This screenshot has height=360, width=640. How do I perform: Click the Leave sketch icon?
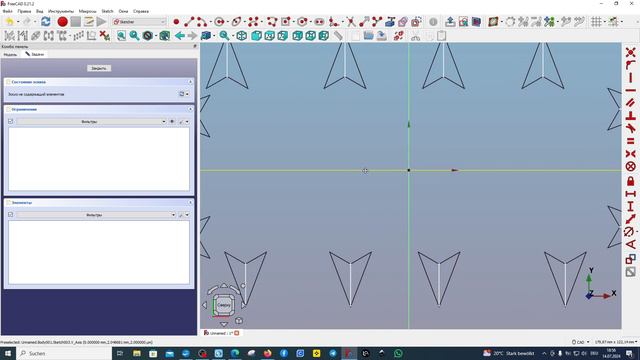450,22
